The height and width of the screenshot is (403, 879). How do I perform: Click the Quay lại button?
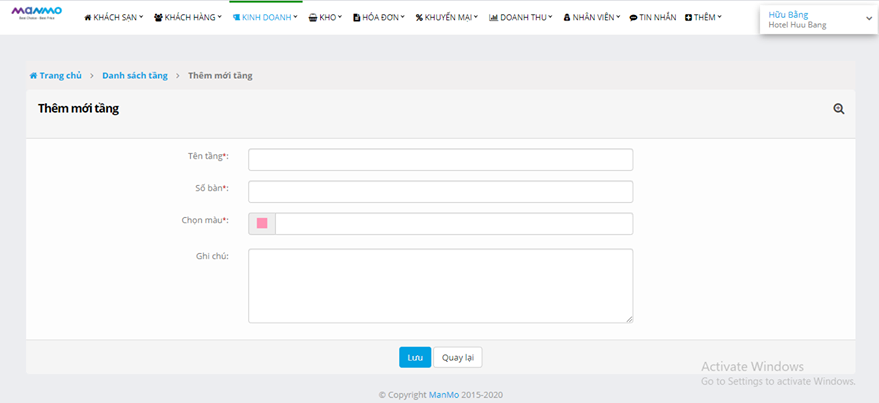[x=458, y=357]
